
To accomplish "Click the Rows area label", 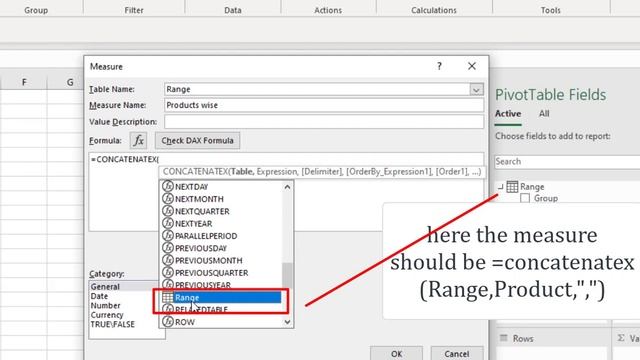I will [x=523, y=338].
